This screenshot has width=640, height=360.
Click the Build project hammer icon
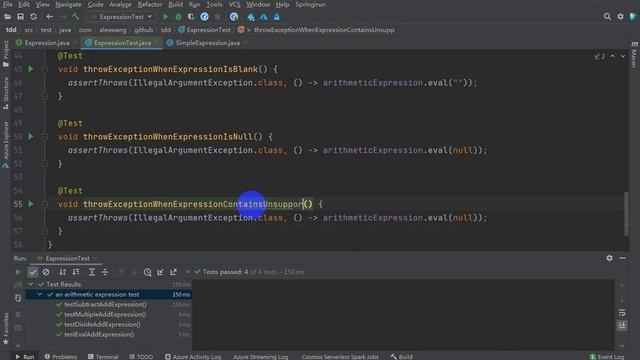tap(76, 17)
